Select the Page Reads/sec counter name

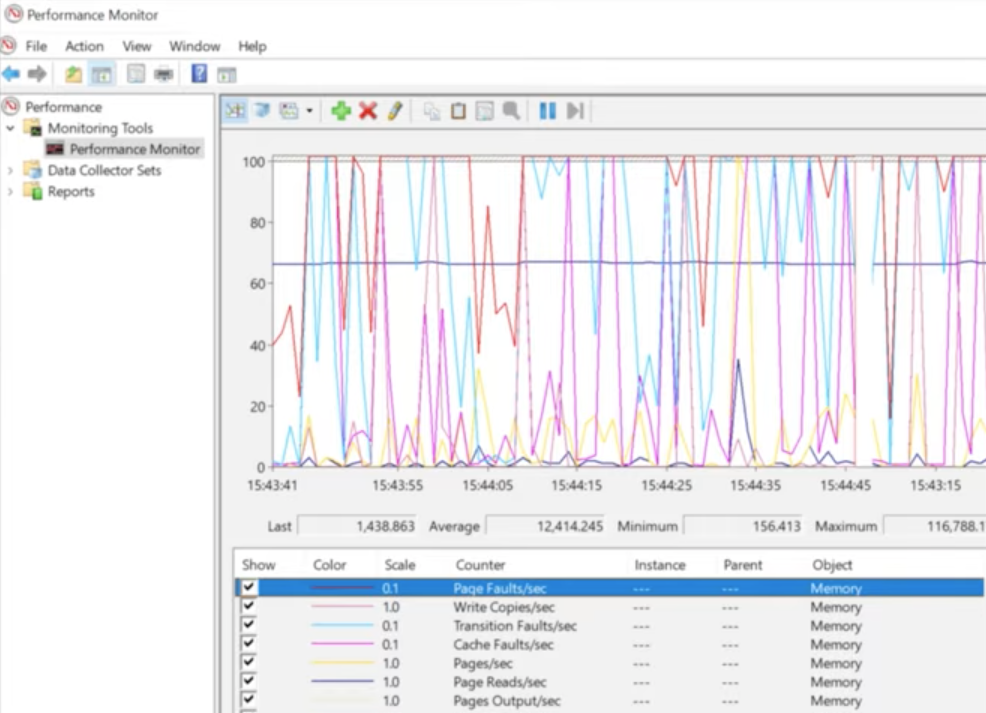click(x=499, y=682)
